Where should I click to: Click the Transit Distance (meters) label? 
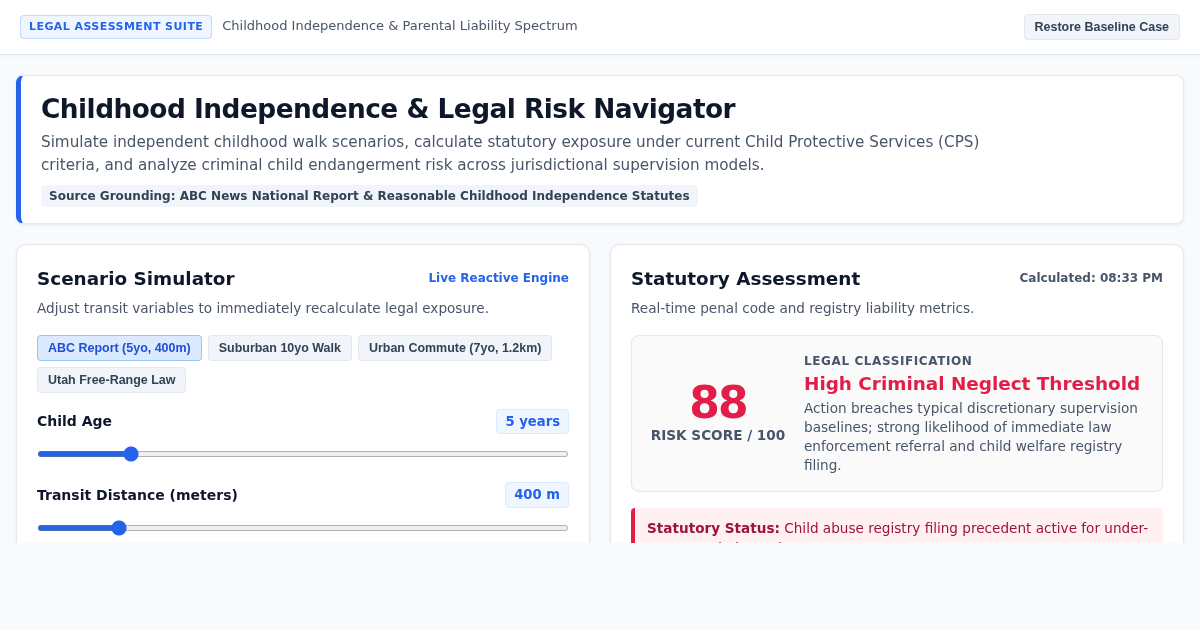pos(137,495)
